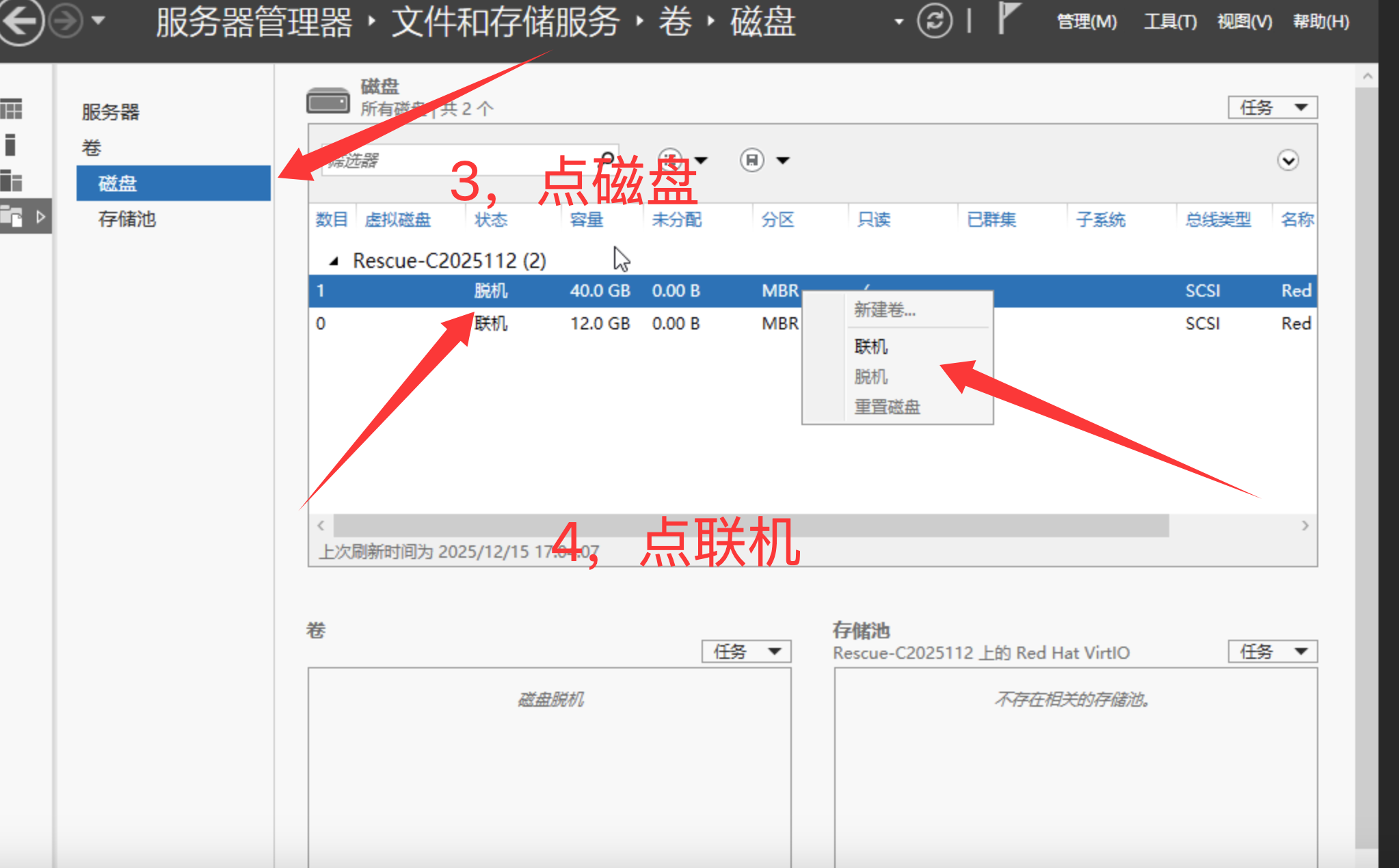Open 任务 dropdown in 卷 panel
The width and height of the screenshot is (1399, 868).
(745, 651)
